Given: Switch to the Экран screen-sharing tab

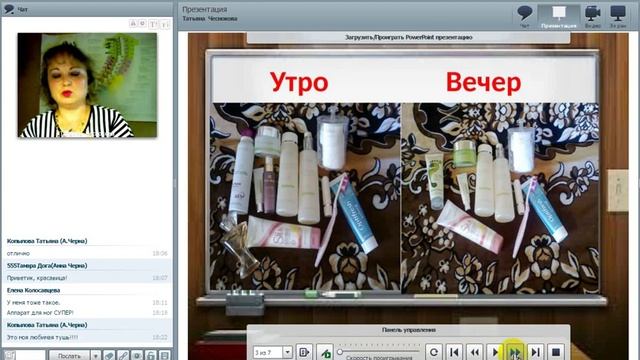Looking at the screenshot, I should [x=618, y=16].
